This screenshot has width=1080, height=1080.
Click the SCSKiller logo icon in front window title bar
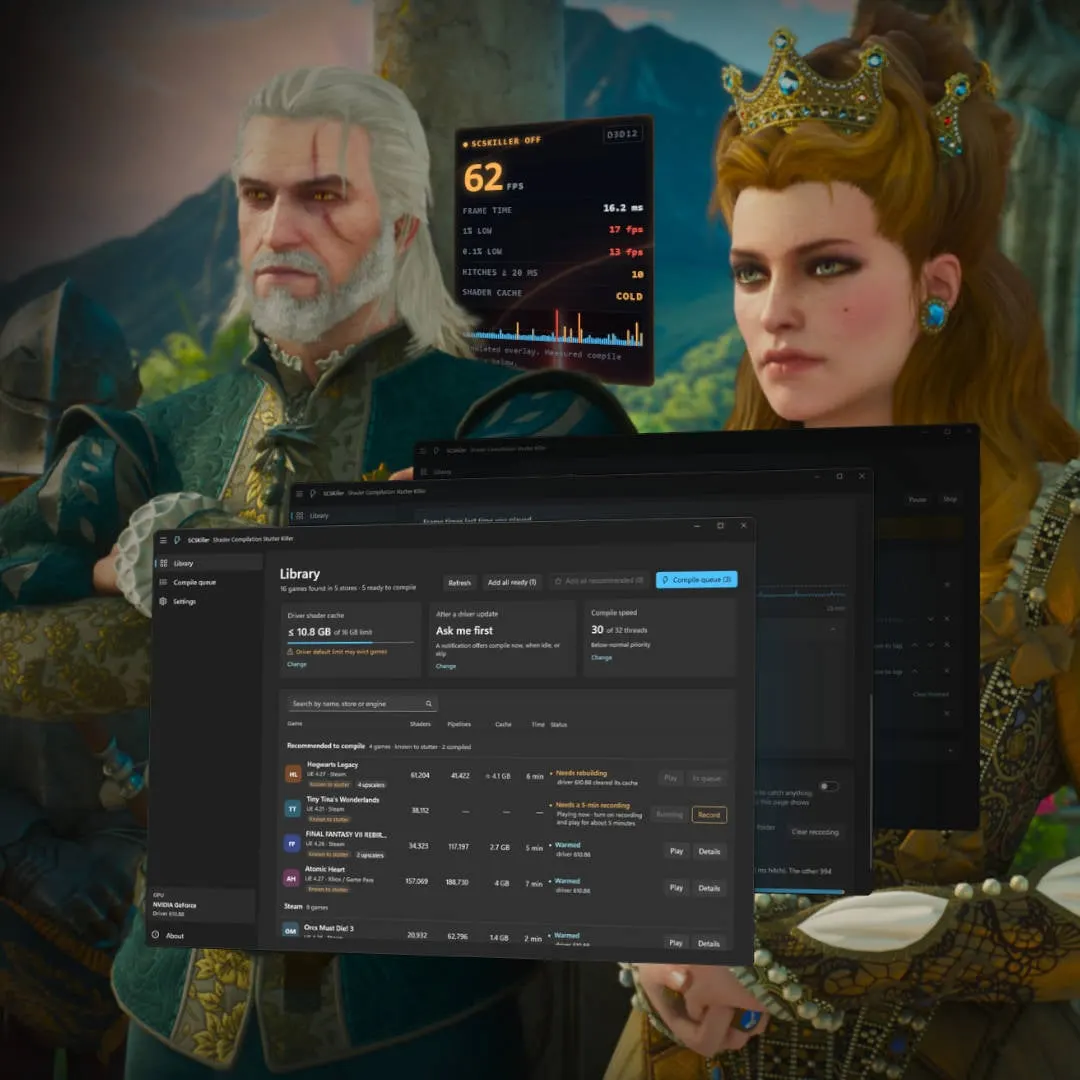coord(177,540)
